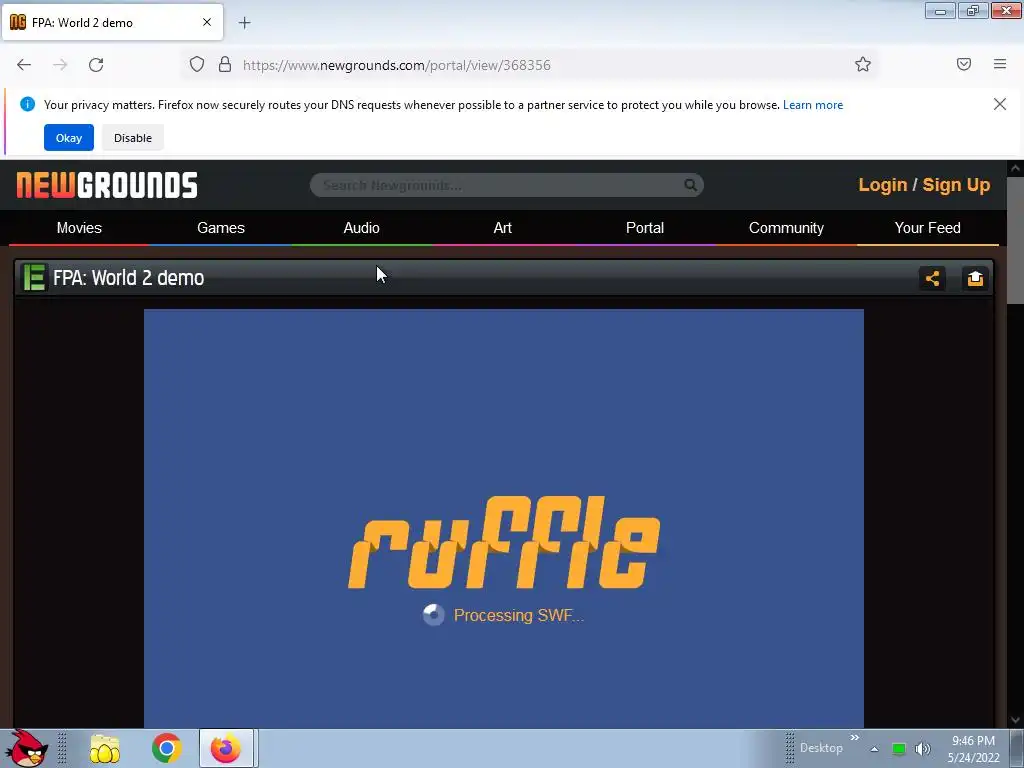Dismiss the privacy notification bar
Viewport: 1024px width, 768px height.
1000,104
